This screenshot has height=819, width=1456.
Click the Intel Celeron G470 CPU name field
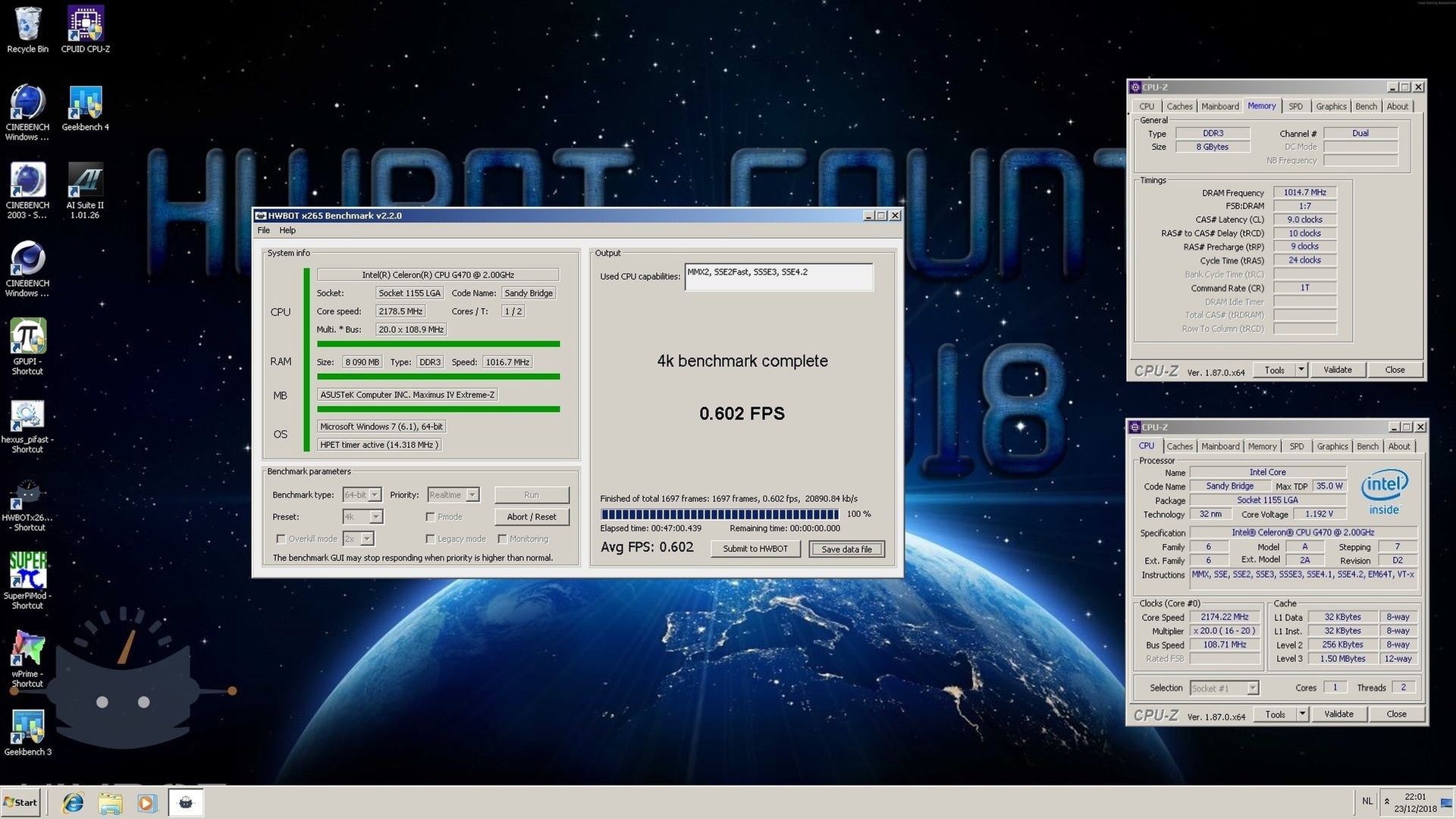(438, 275)
